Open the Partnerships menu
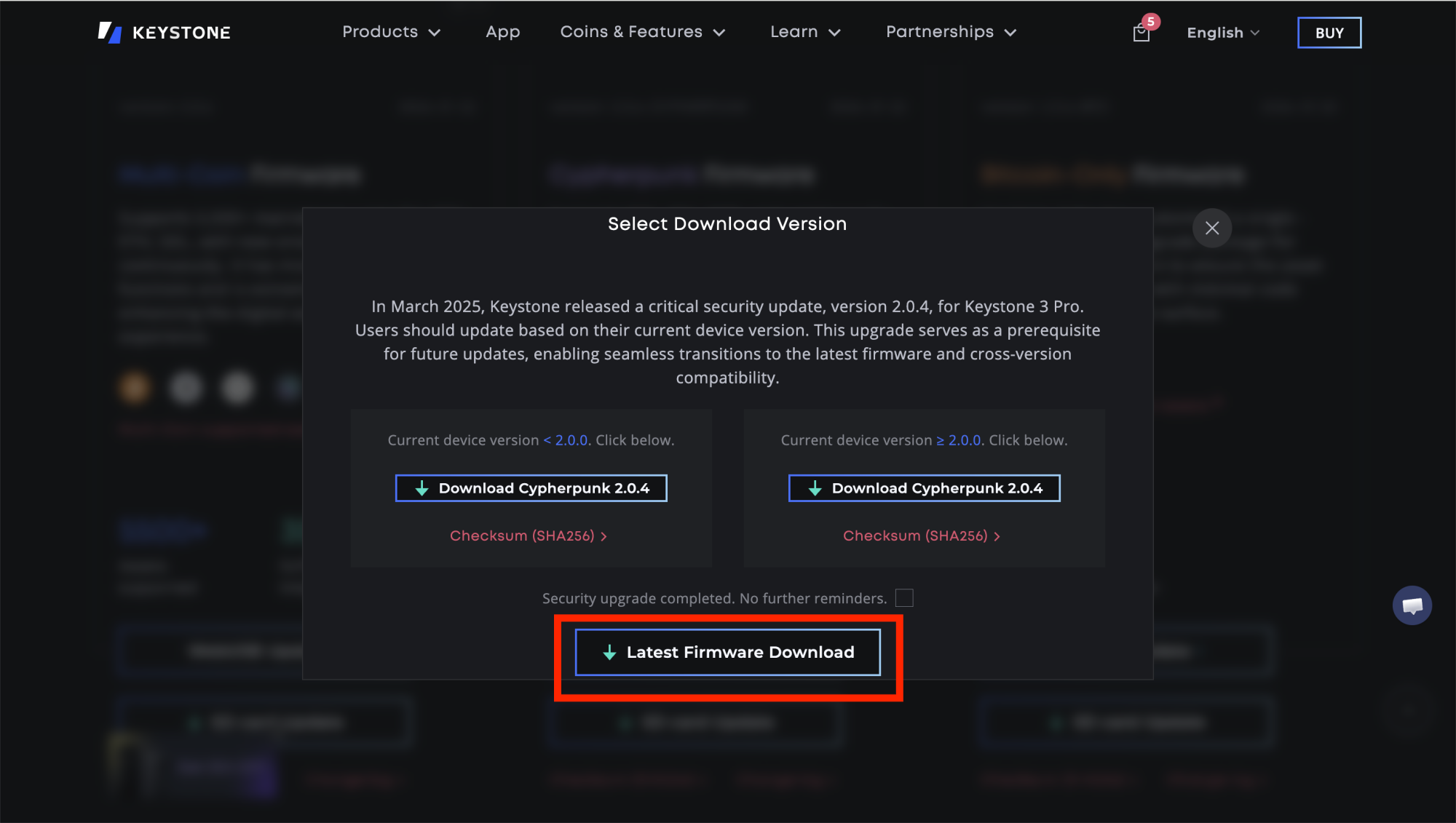Viewport: 1456px width, 823px height. 950,32
